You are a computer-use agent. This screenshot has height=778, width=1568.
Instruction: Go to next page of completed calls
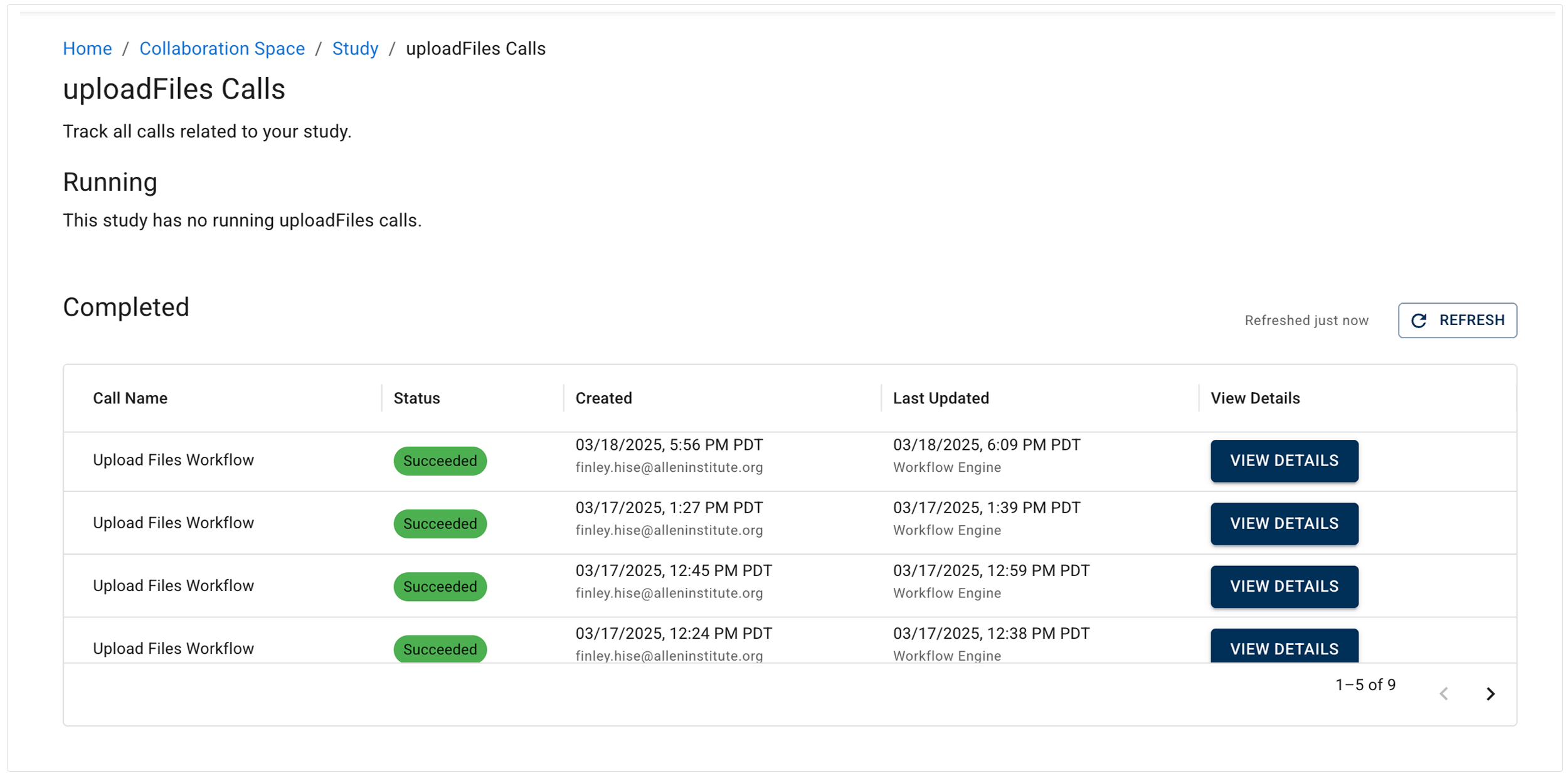[x=1491, y=693]
